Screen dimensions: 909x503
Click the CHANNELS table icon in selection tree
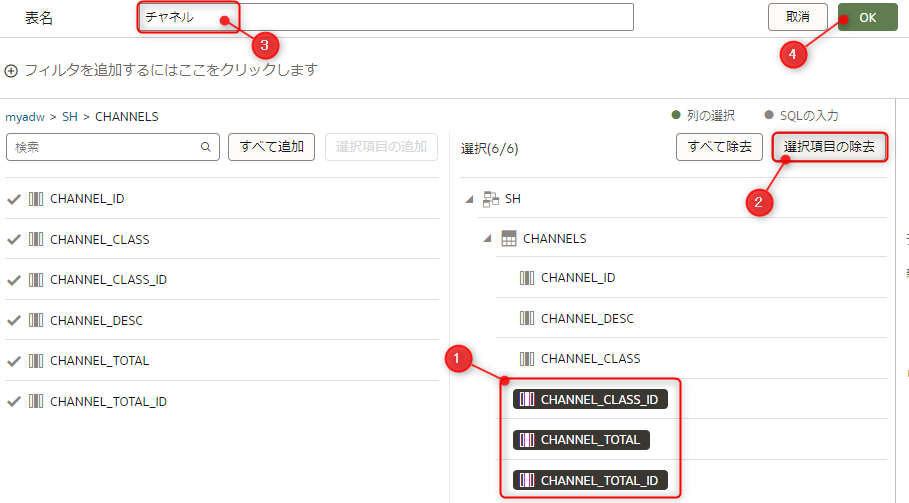click(x=508, y=239)
